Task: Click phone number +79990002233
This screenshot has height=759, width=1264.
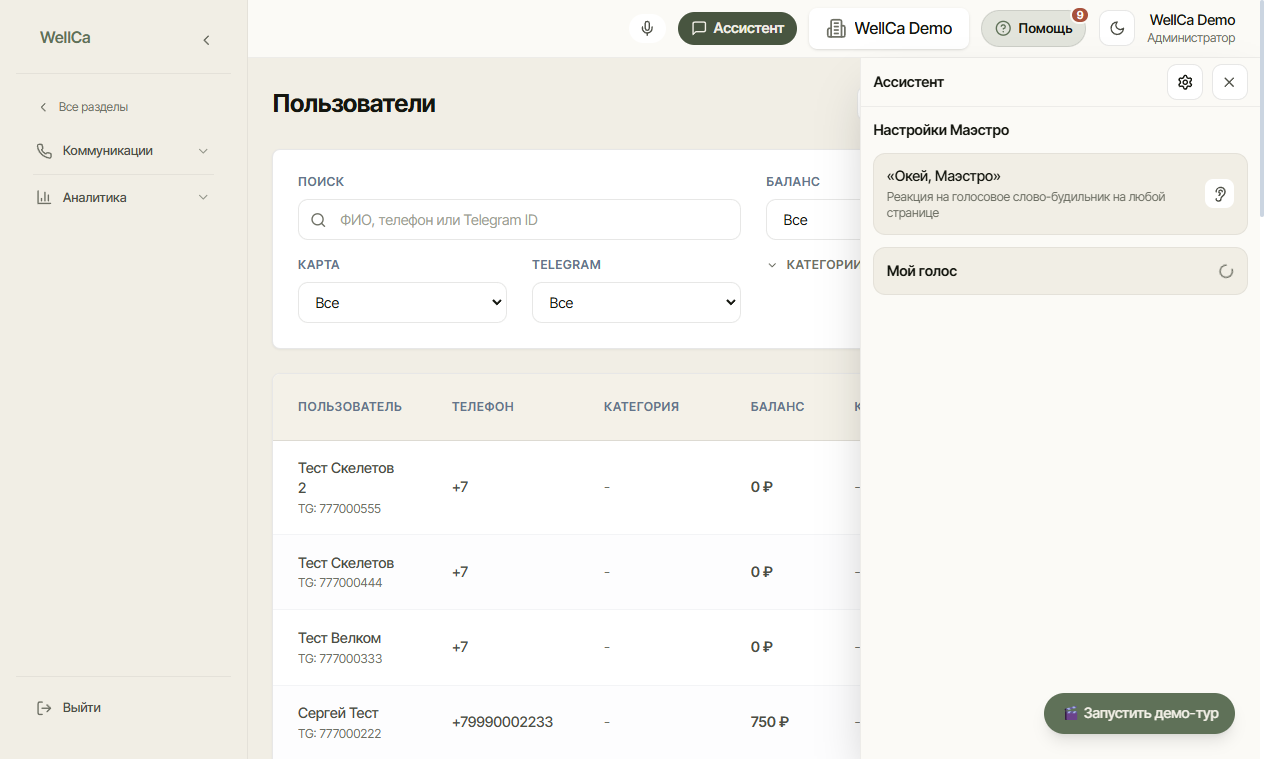Action: [502, 722]
